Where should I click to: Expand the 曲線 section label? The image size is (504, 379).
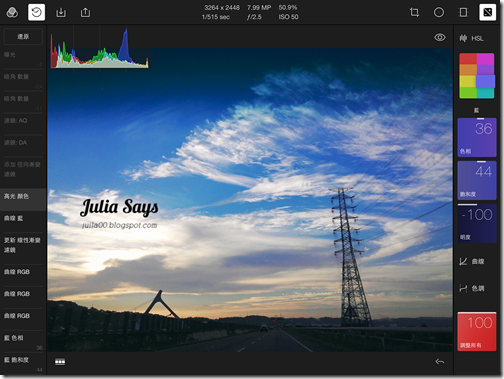click(x=478, y=261)
